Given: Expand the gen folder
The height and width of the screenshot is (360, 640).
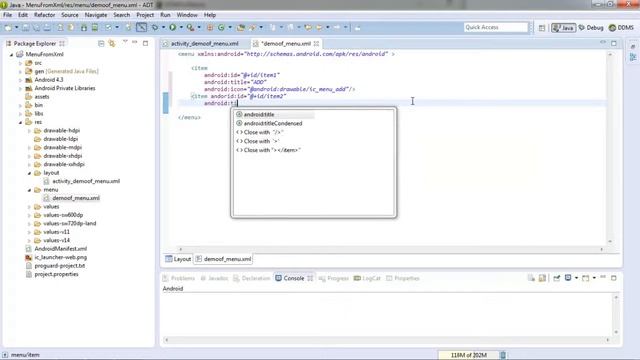Looking at the screenshot, I should pos(20,71).
